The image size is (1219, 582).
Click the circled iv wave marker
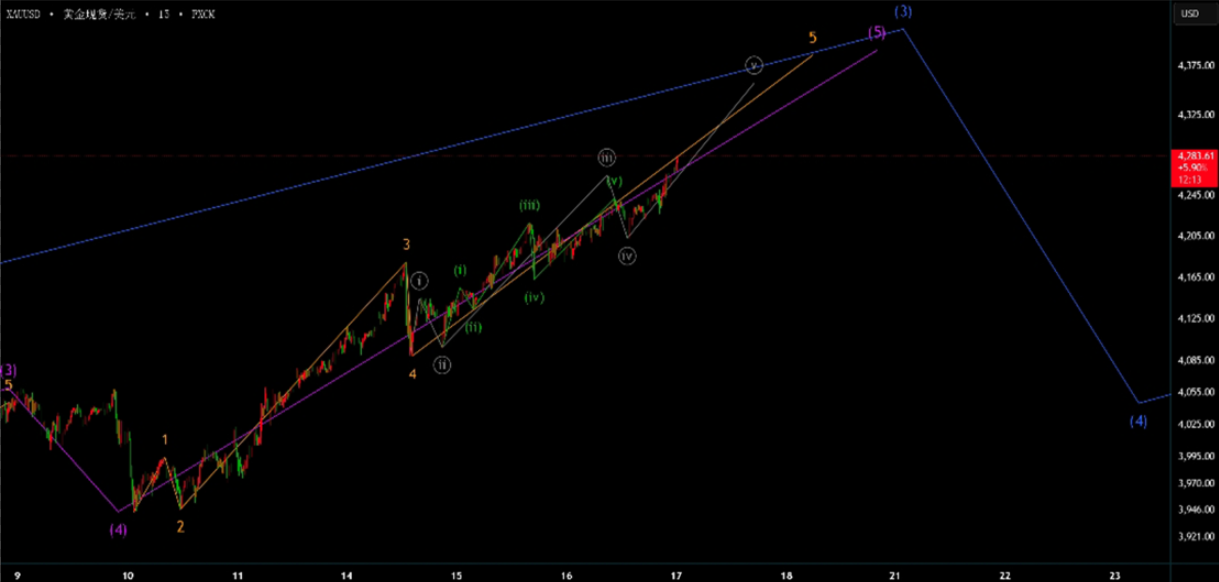[627, 256]
